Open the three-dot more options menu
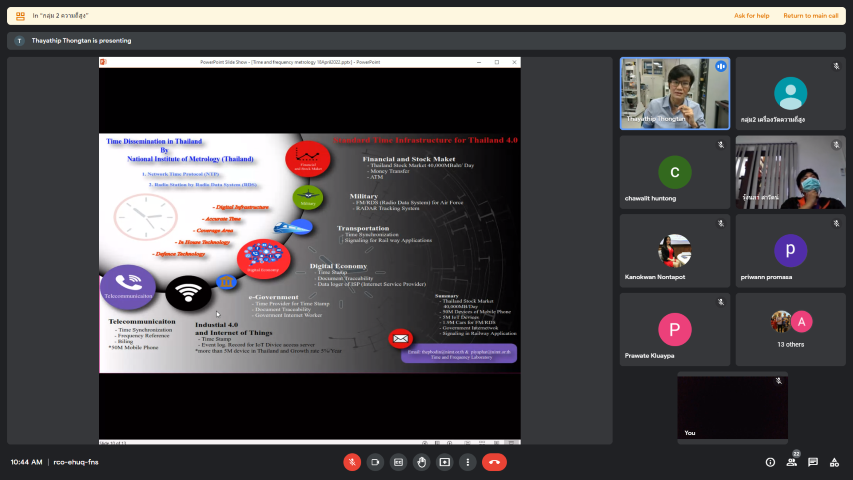 coord(467,462)
